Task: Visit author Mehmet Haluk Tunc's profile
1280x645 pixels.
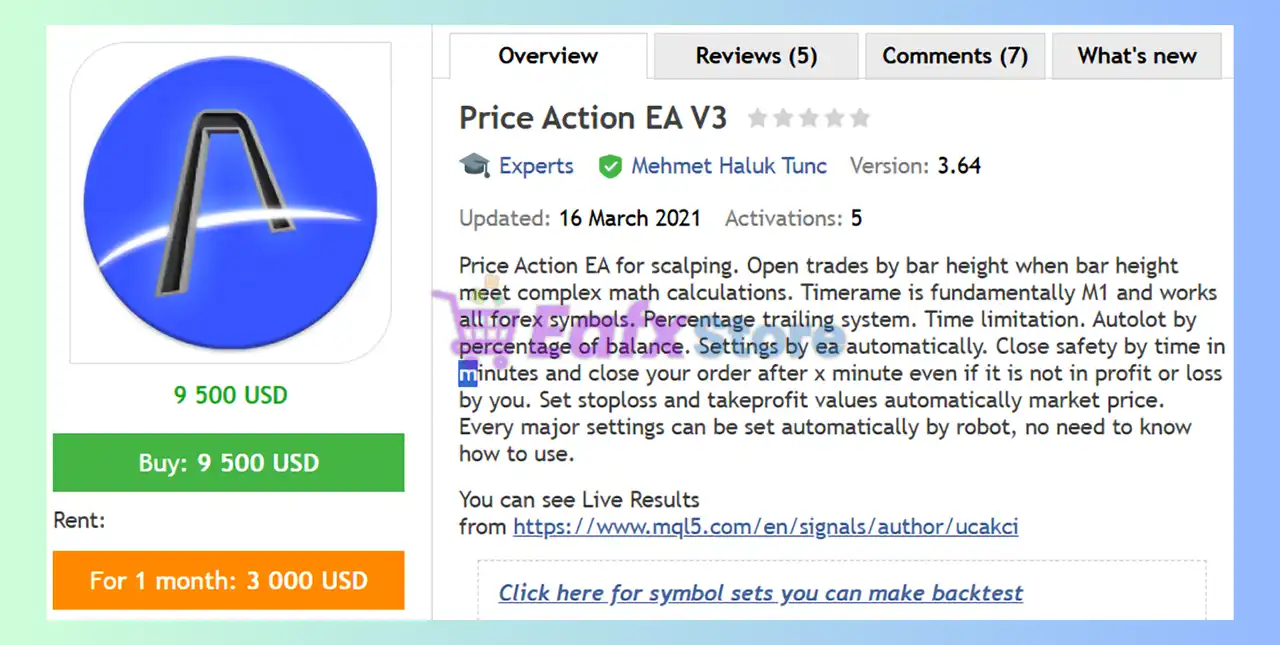Action: tap(728, 166)
